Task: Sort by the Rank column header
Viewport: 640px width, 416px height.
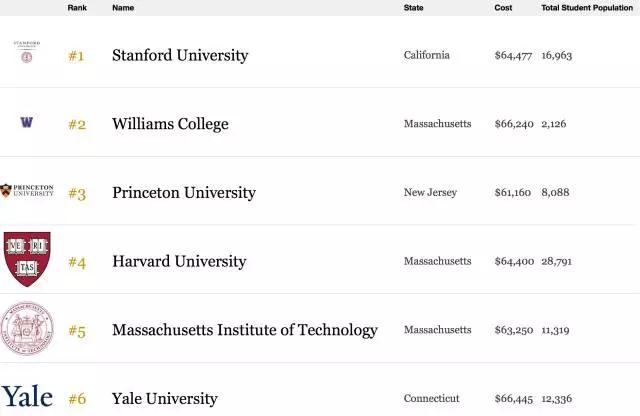Action: (77, 8)
